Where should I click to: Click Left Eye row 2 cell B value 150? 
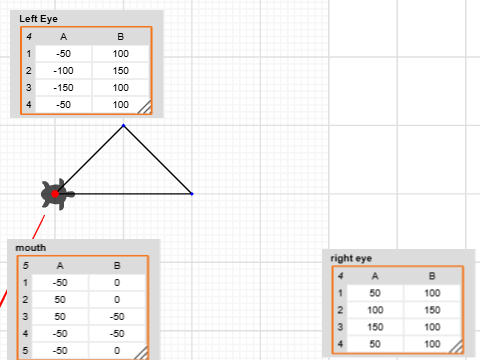click(x=121, y=71)
